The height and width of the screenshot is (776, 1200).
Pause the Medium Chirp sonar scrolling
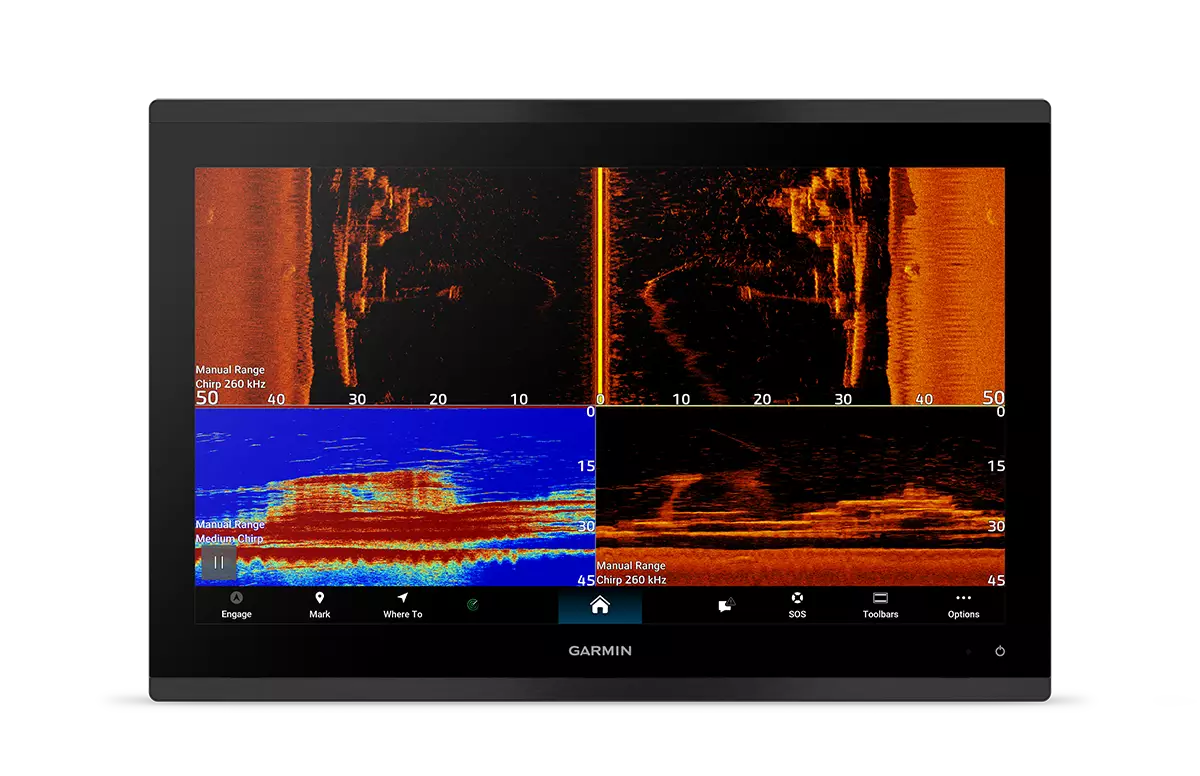(x=219, y=562)
